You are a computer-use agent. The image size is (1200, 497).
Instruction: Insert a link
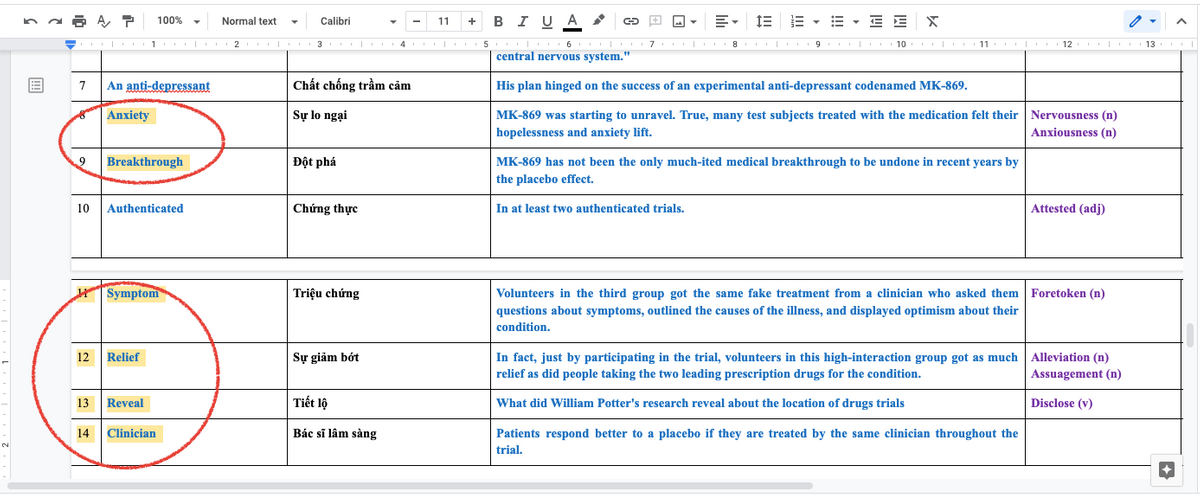click(631, 21)
